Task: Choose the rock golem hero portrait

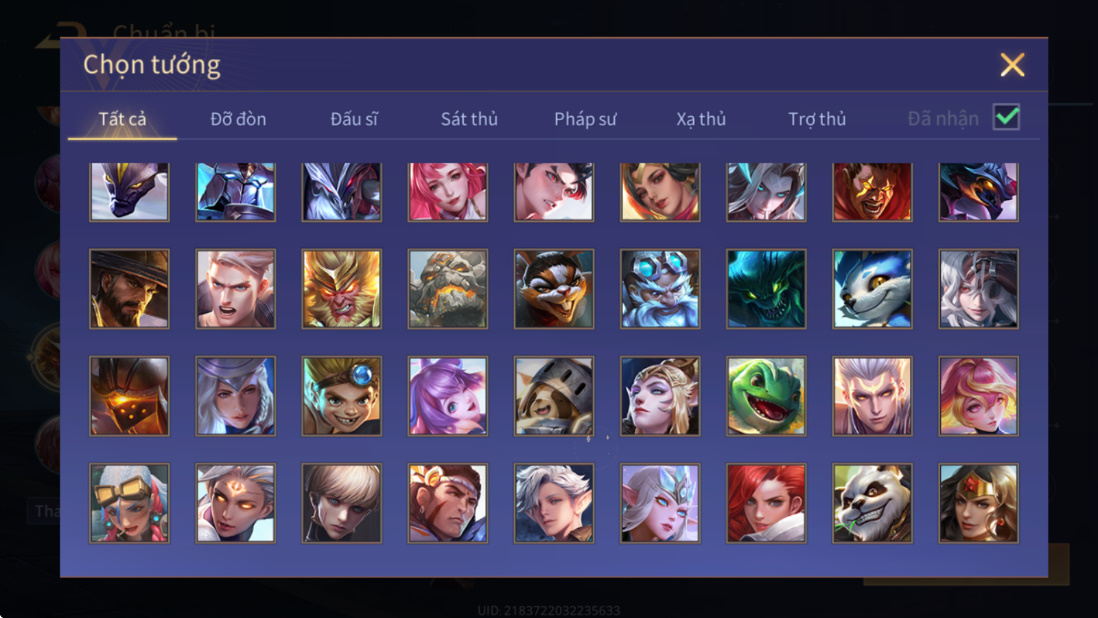Action: point(448,289)
